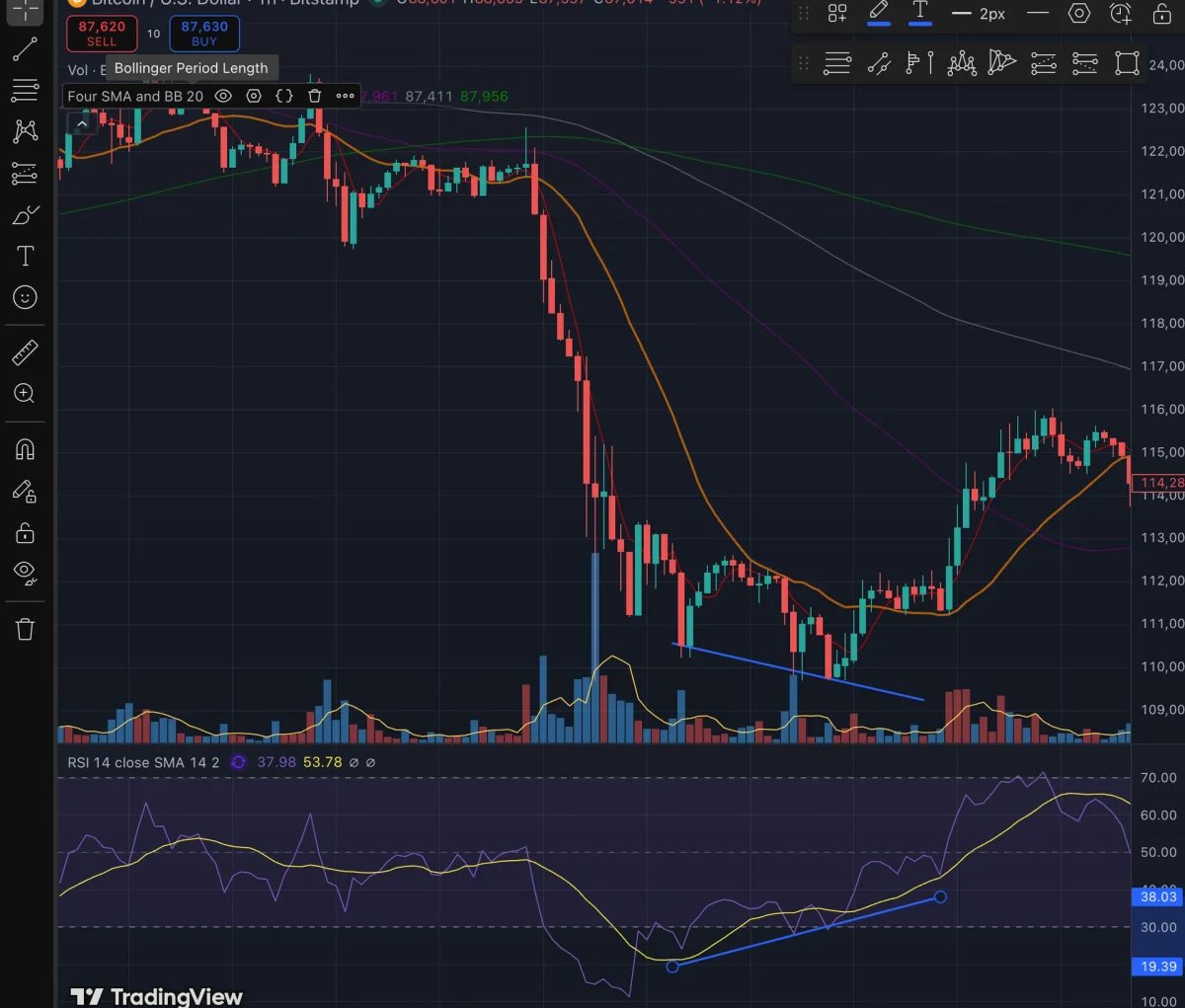Toggle the magnet mode
This screenshot has height=1008, width=1185.
[25, 449]
